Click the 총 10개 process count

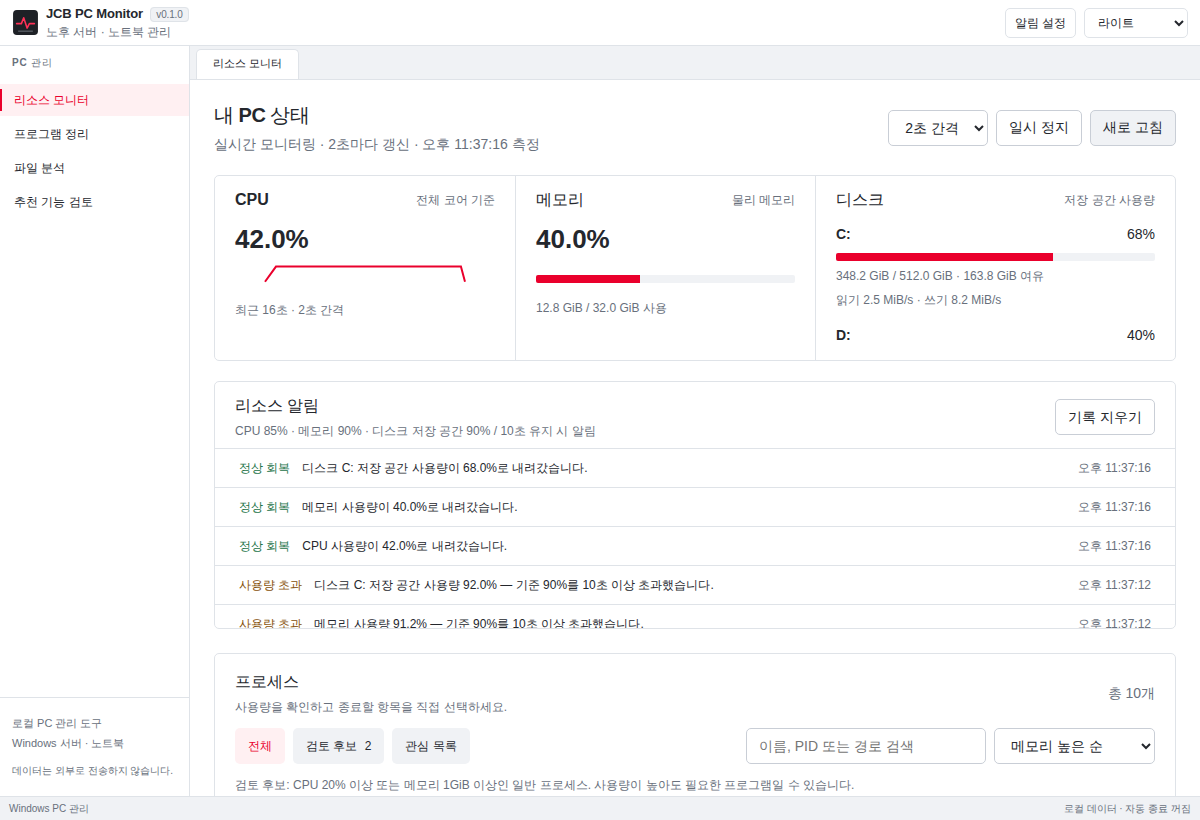tap(1131, 694)
